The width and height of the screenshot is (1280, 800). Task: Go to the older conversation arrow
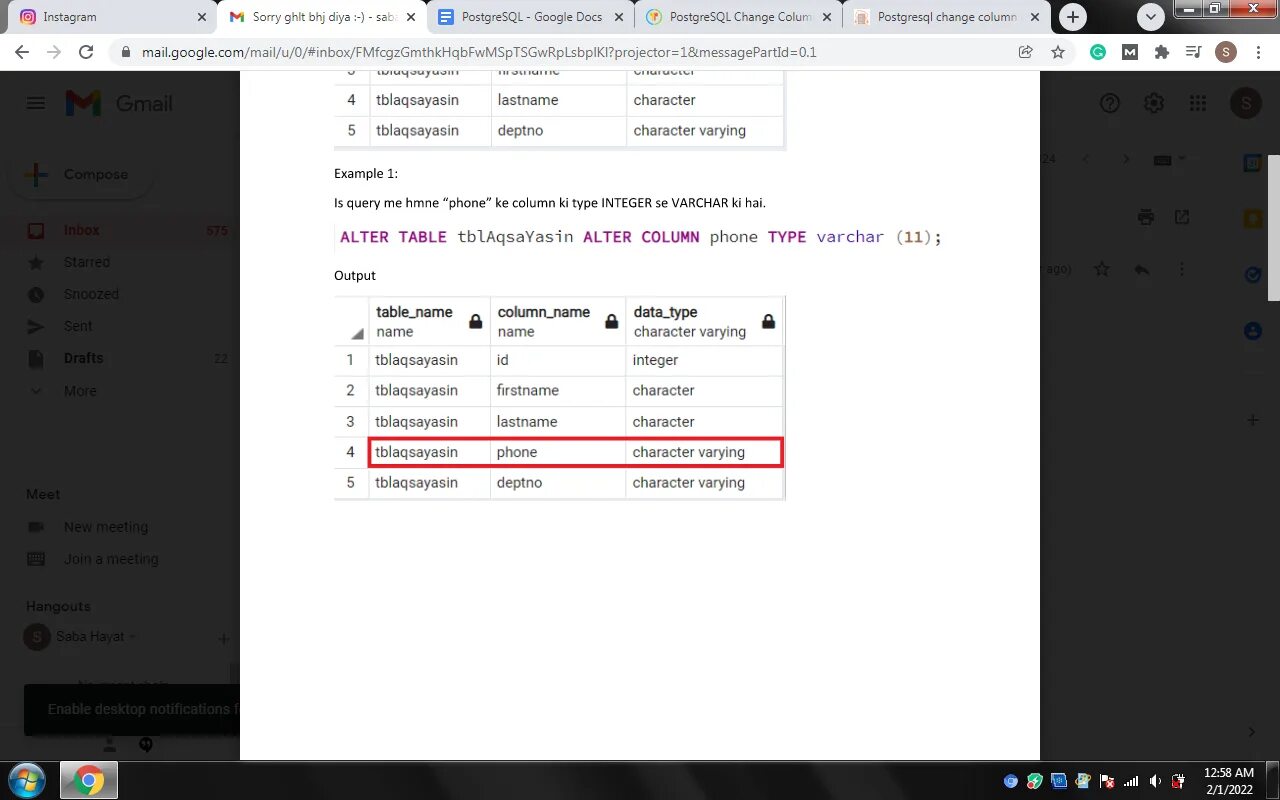click(1126, 159)
